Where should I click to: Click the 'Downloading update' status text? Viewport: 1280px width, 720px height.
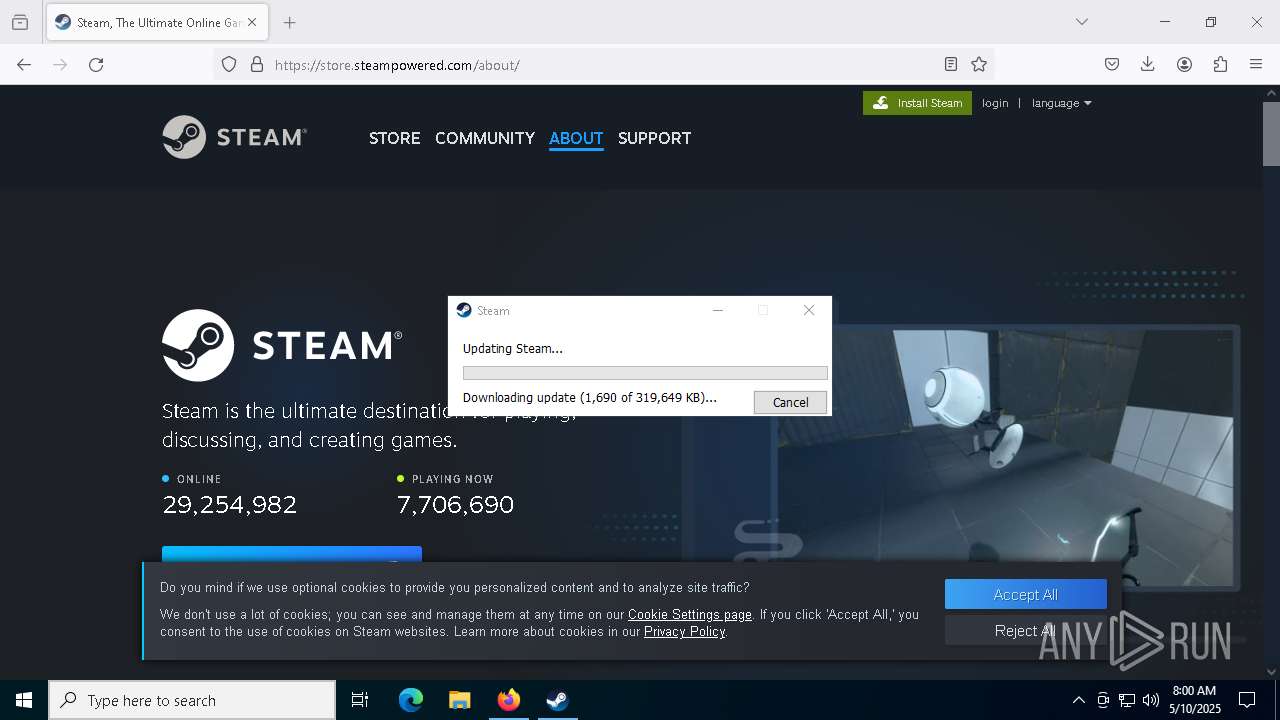[x=590, y=397]
